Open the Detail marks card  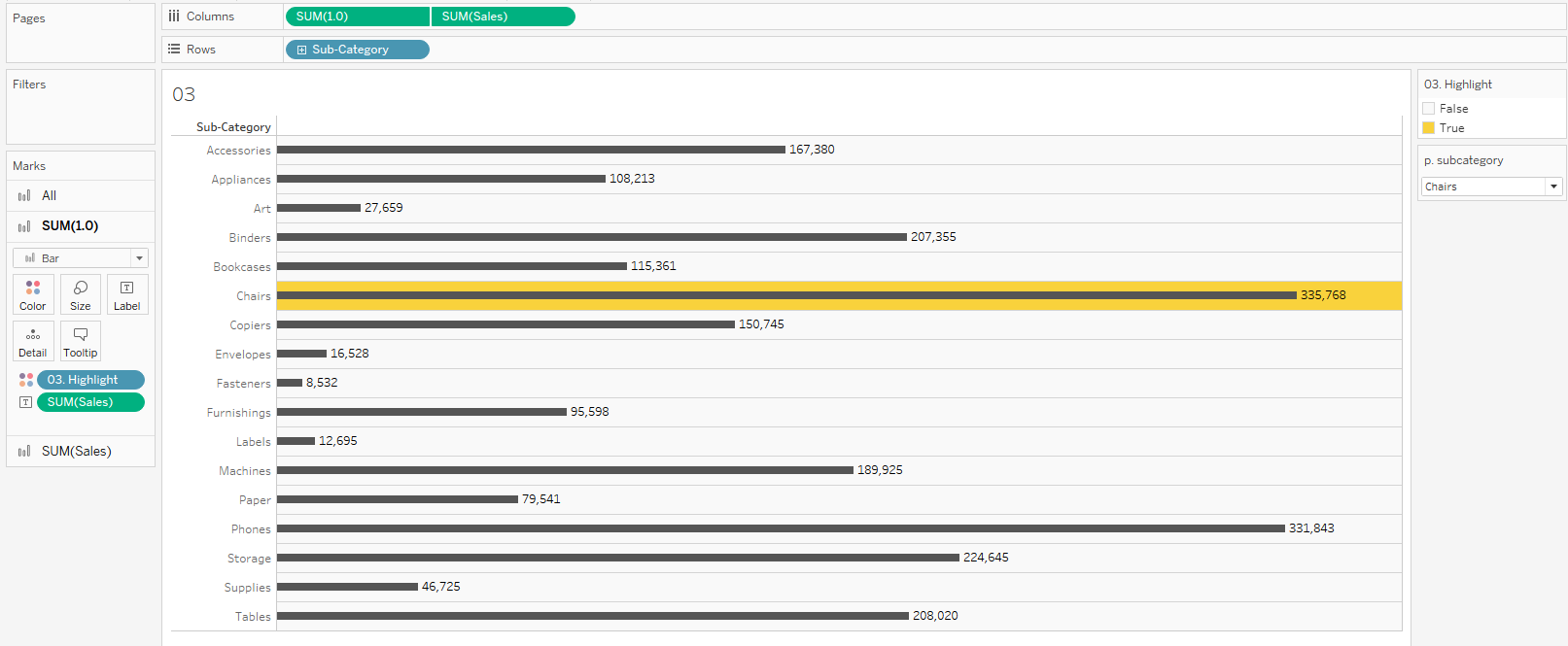(33, 341)
